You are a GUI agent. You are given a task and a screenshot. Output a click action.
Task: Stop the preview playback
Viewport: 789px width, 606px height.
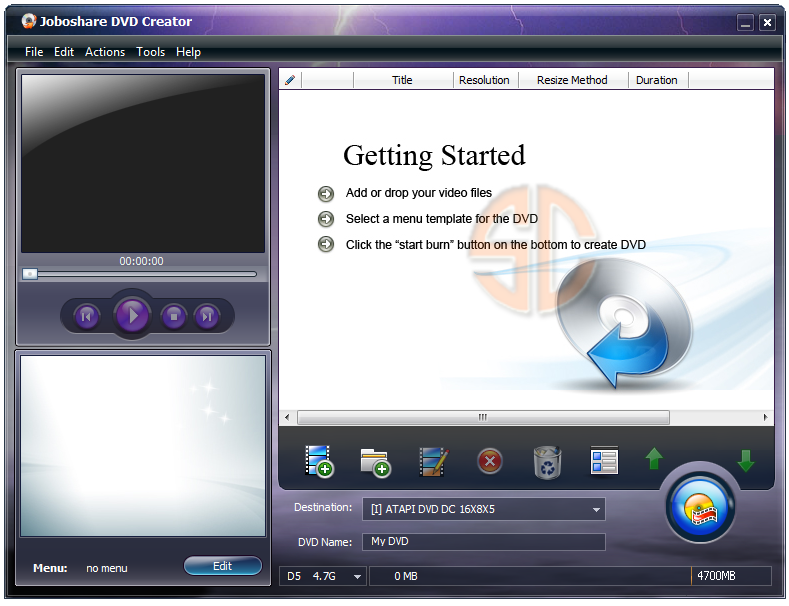click(174, 316)
